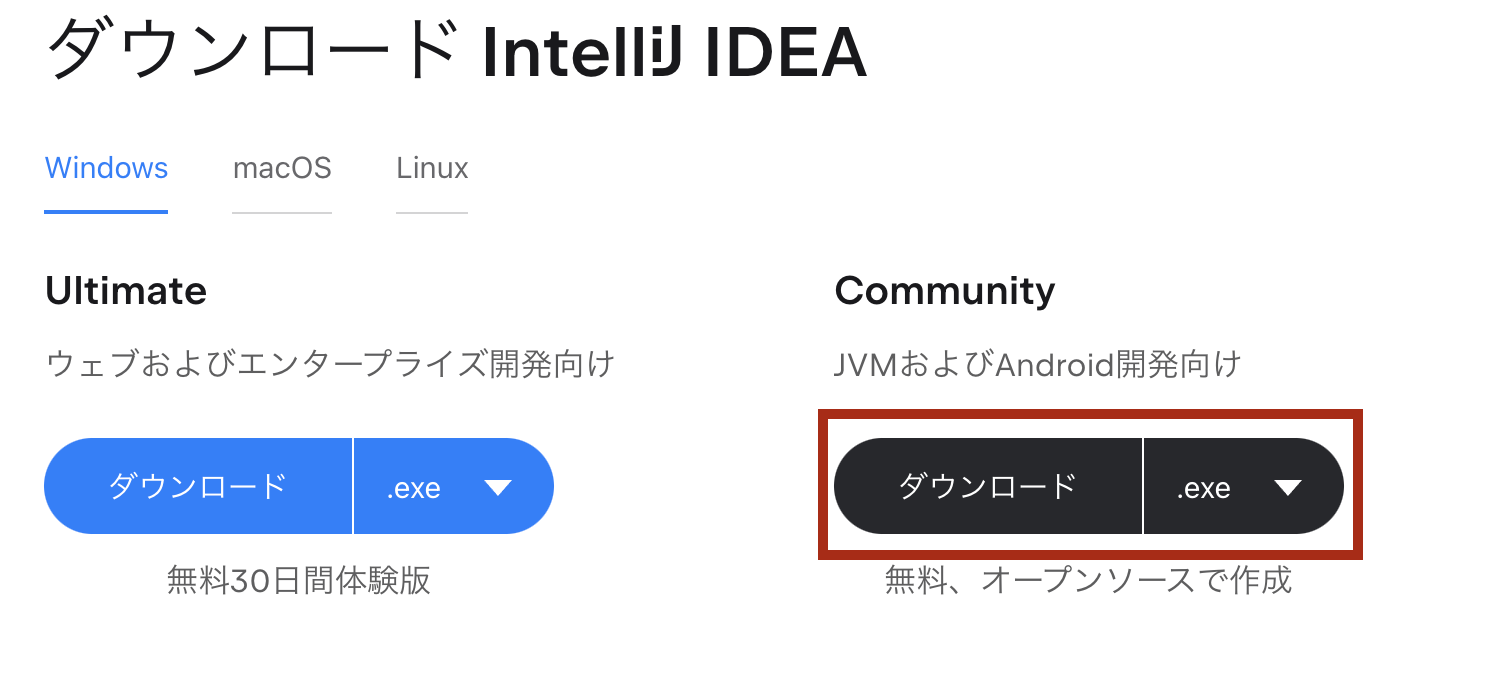Open the Community .exe format dropdown

point(1243,486)
